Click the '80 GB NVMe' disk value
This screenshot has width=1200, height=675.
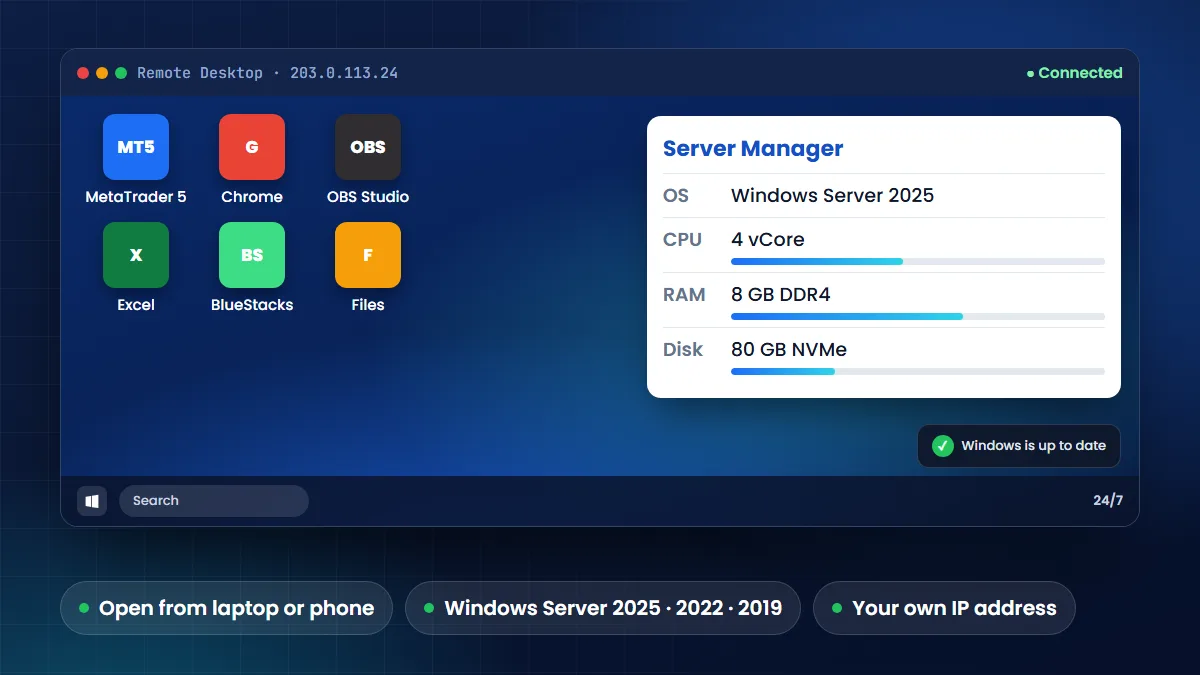click(x=789, y=350)
